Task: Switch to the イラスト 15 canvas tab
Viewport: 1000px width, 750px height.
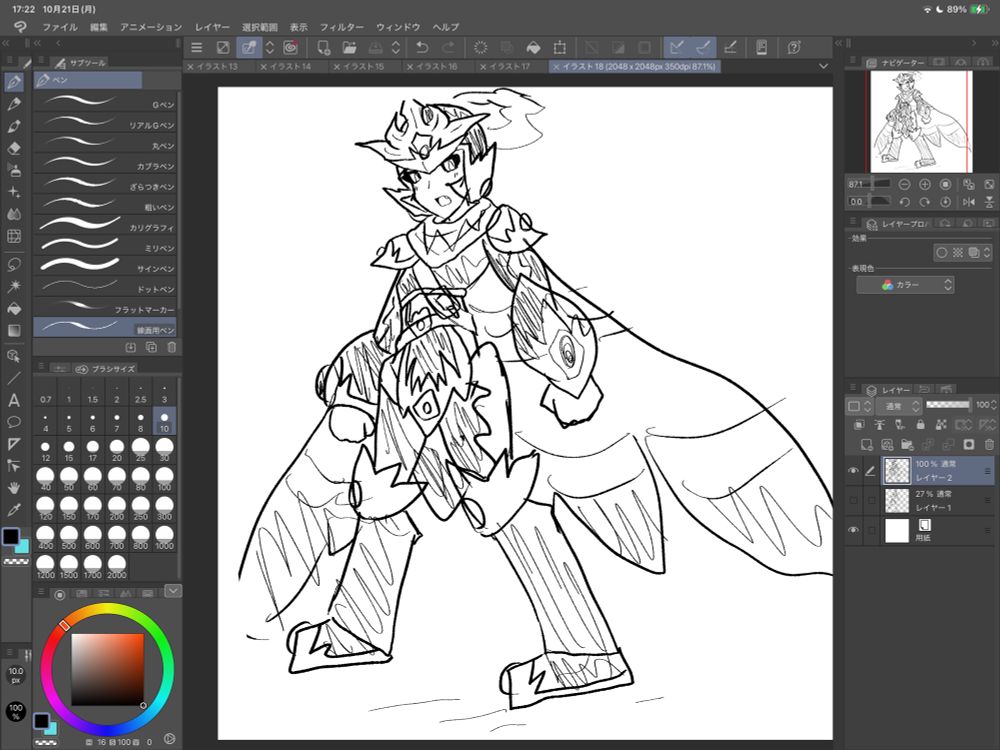Action: (x=365, y=66)
